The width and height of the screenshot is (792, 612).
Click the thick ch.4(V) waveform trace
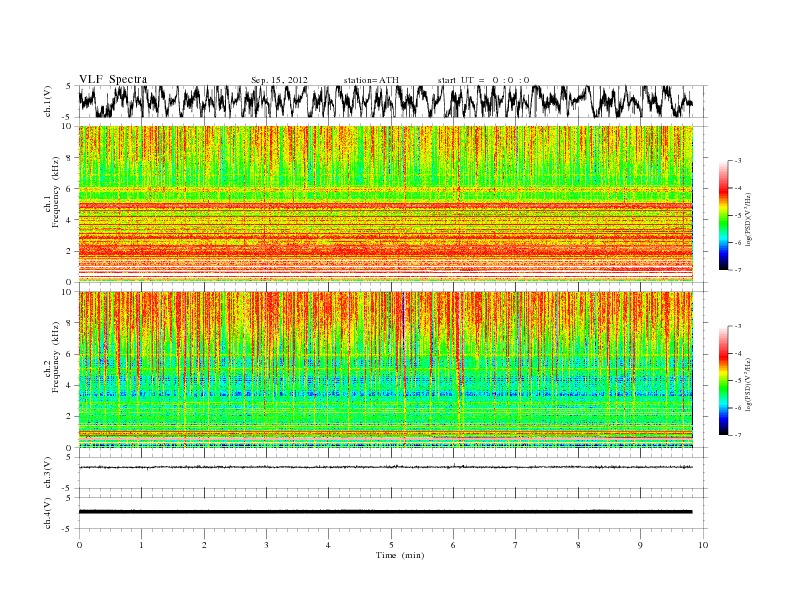[386, 512]
